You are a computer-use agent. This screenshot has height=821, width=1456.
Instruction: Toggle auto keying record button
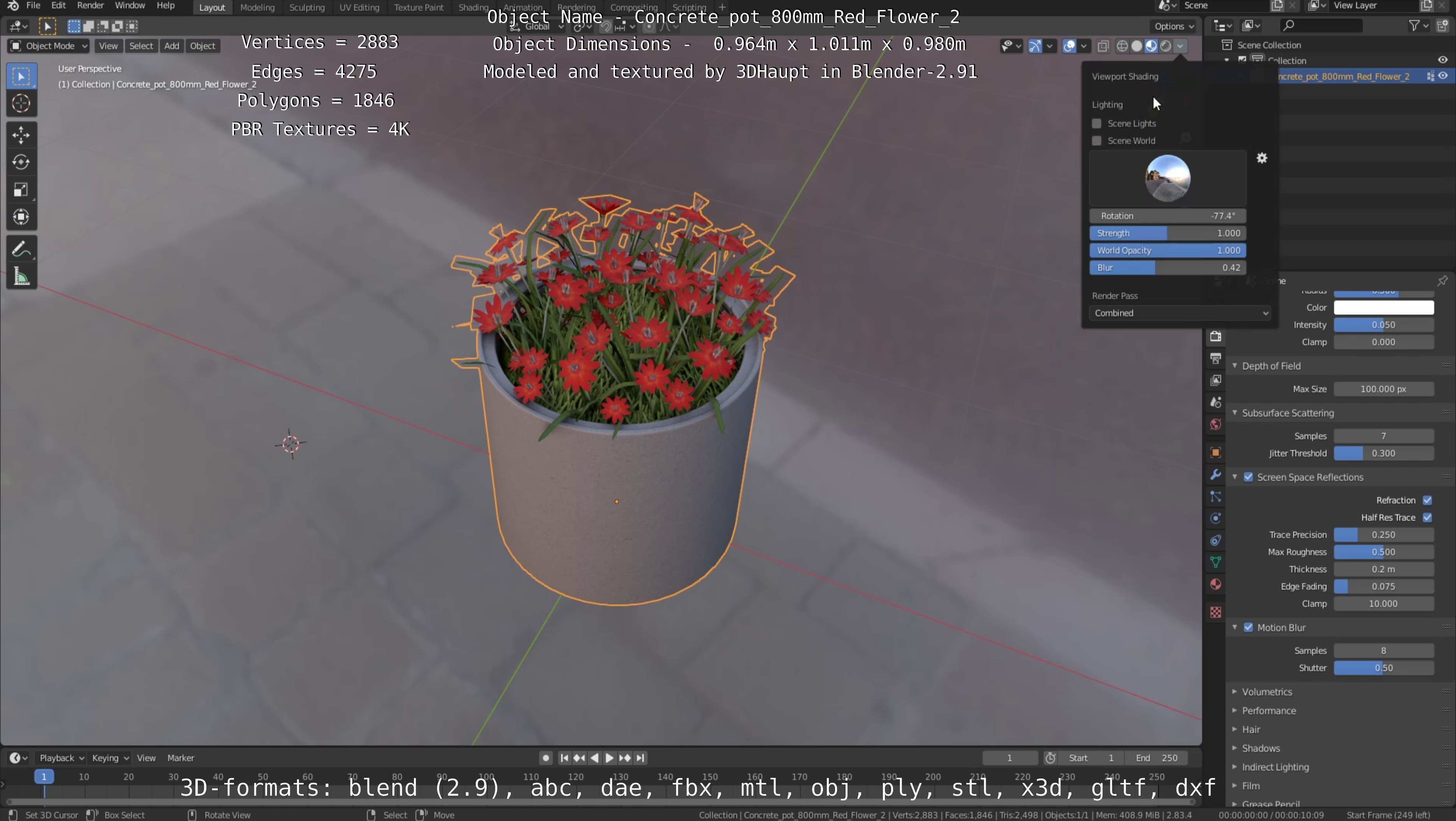coord(545,758)
